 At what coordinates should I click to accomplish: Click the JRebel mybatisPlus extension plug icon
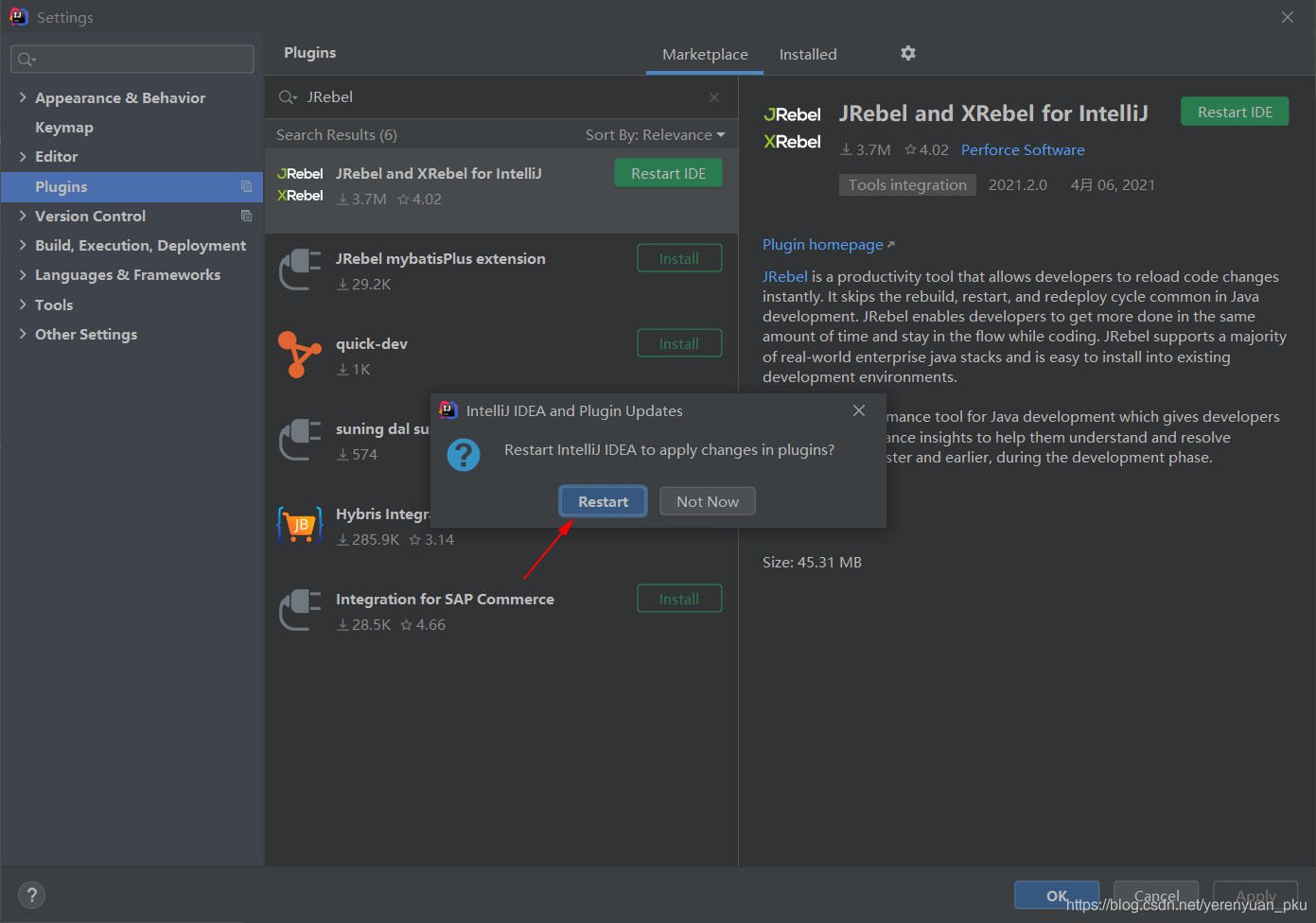click(300, 270)
